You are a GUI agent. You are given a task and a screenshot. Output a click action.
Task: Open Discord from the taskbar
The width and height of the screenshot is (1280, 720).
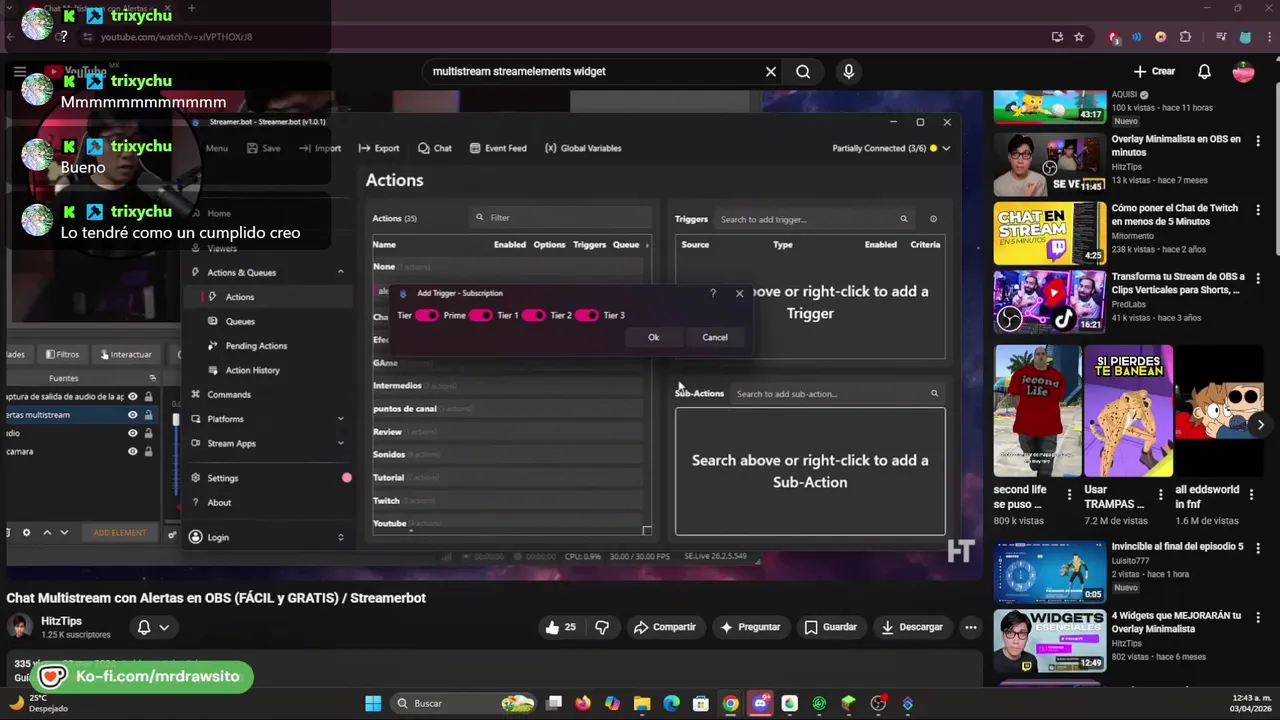[760, 703]
